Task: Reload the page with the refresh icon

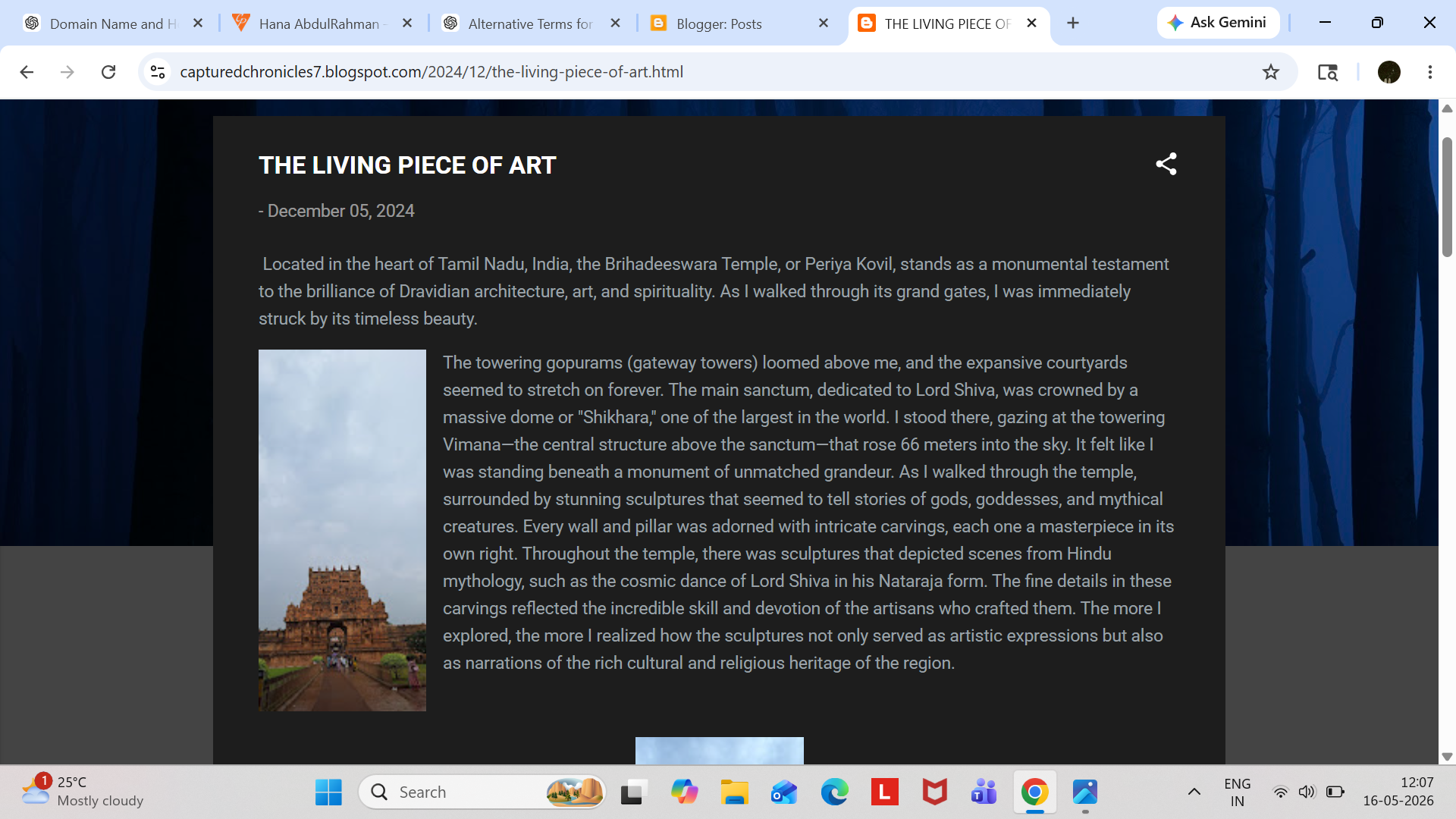Action: [x=108, y=72]
